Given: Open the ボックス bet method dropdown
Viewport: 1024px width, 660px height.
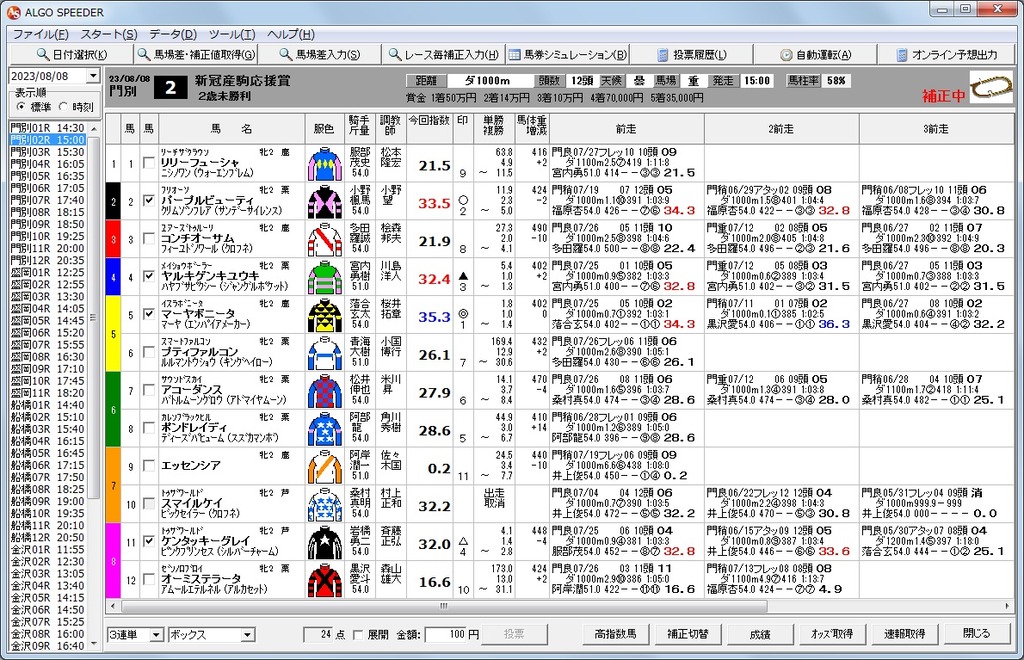Looking at the screenshot, I should coord(247,635).
